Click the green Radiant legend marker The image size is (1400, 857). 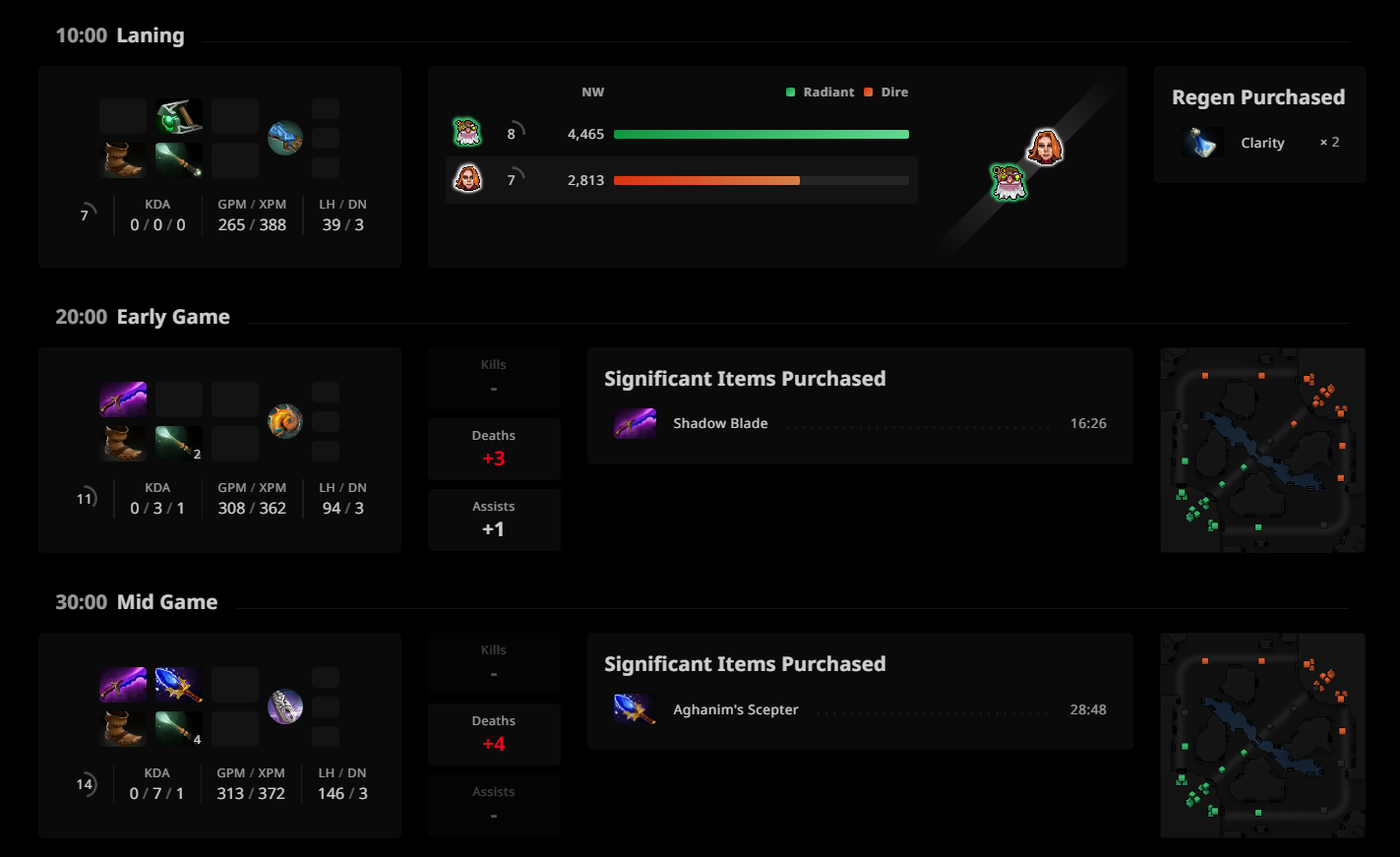click(x=790, y=92)
